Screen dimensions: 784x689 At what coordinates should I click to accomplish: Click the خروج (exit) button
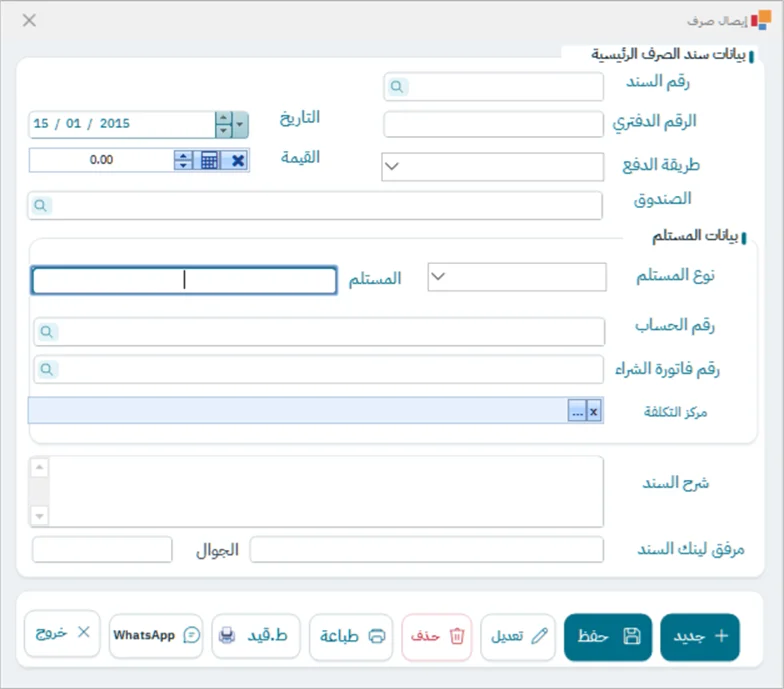(x=62, y=633)
